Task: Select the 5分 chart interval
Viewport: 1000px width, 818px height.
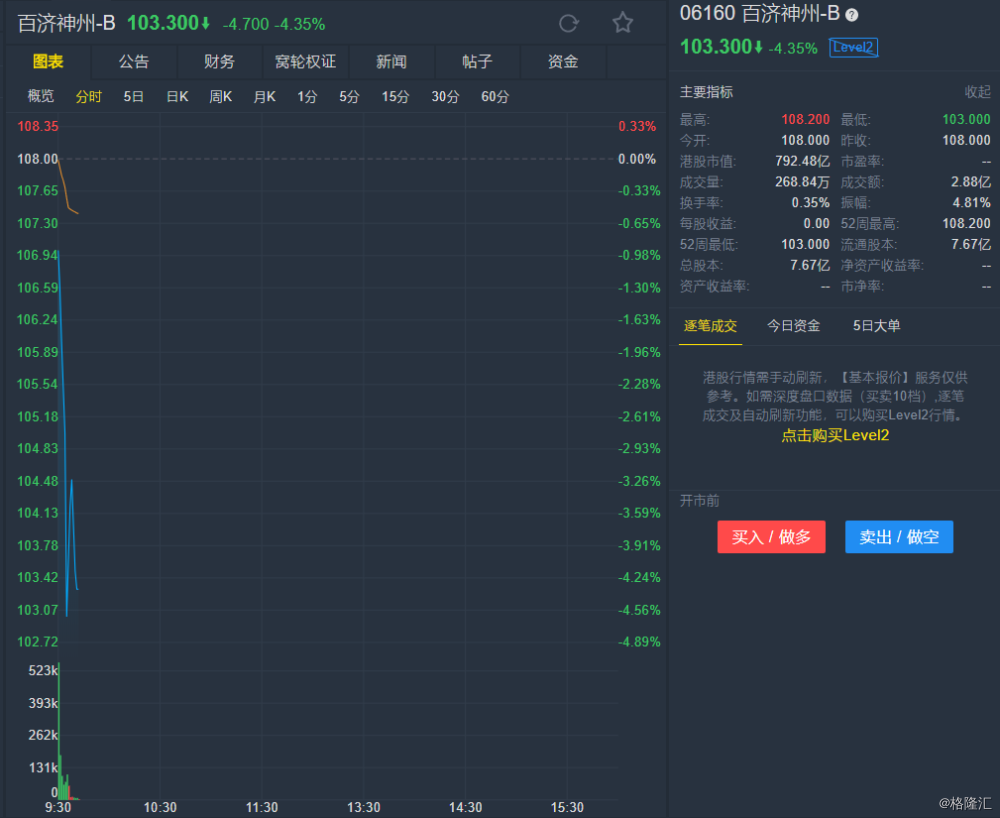Action: point(349,96)
